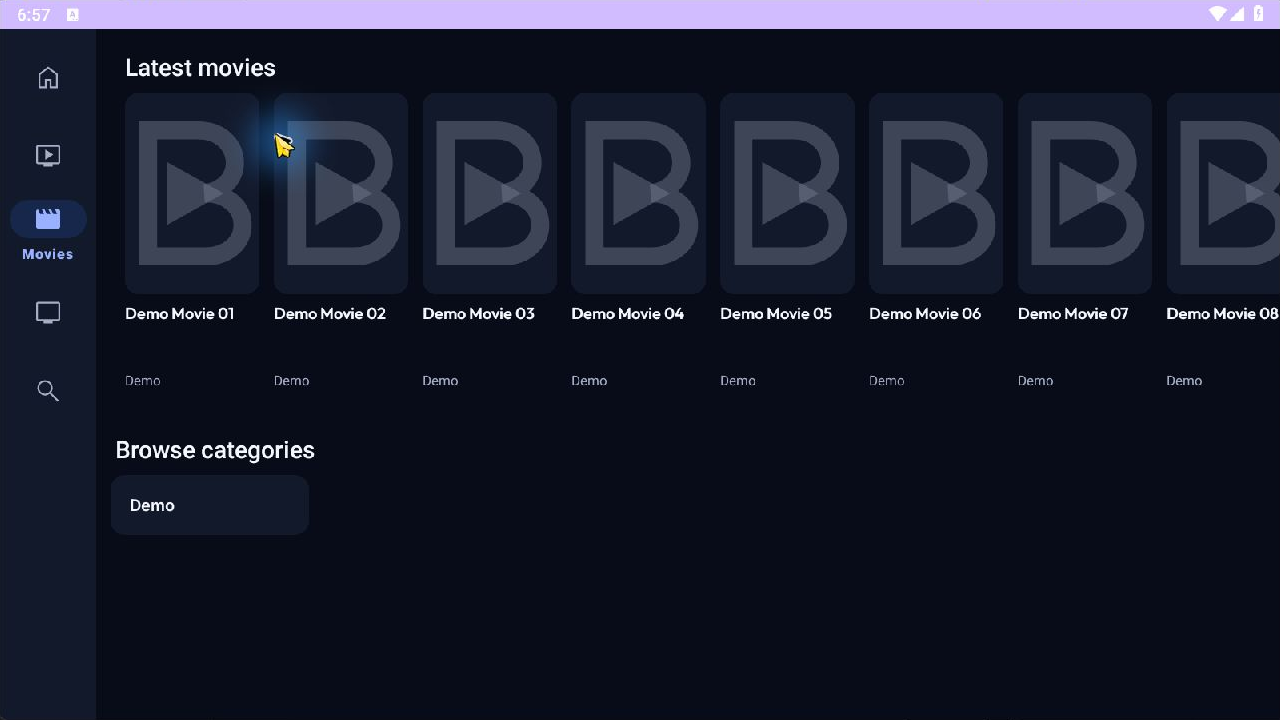
Task: Click the Demo Movie 04 title
Action: pyautogui.click(x=628, y=314)
